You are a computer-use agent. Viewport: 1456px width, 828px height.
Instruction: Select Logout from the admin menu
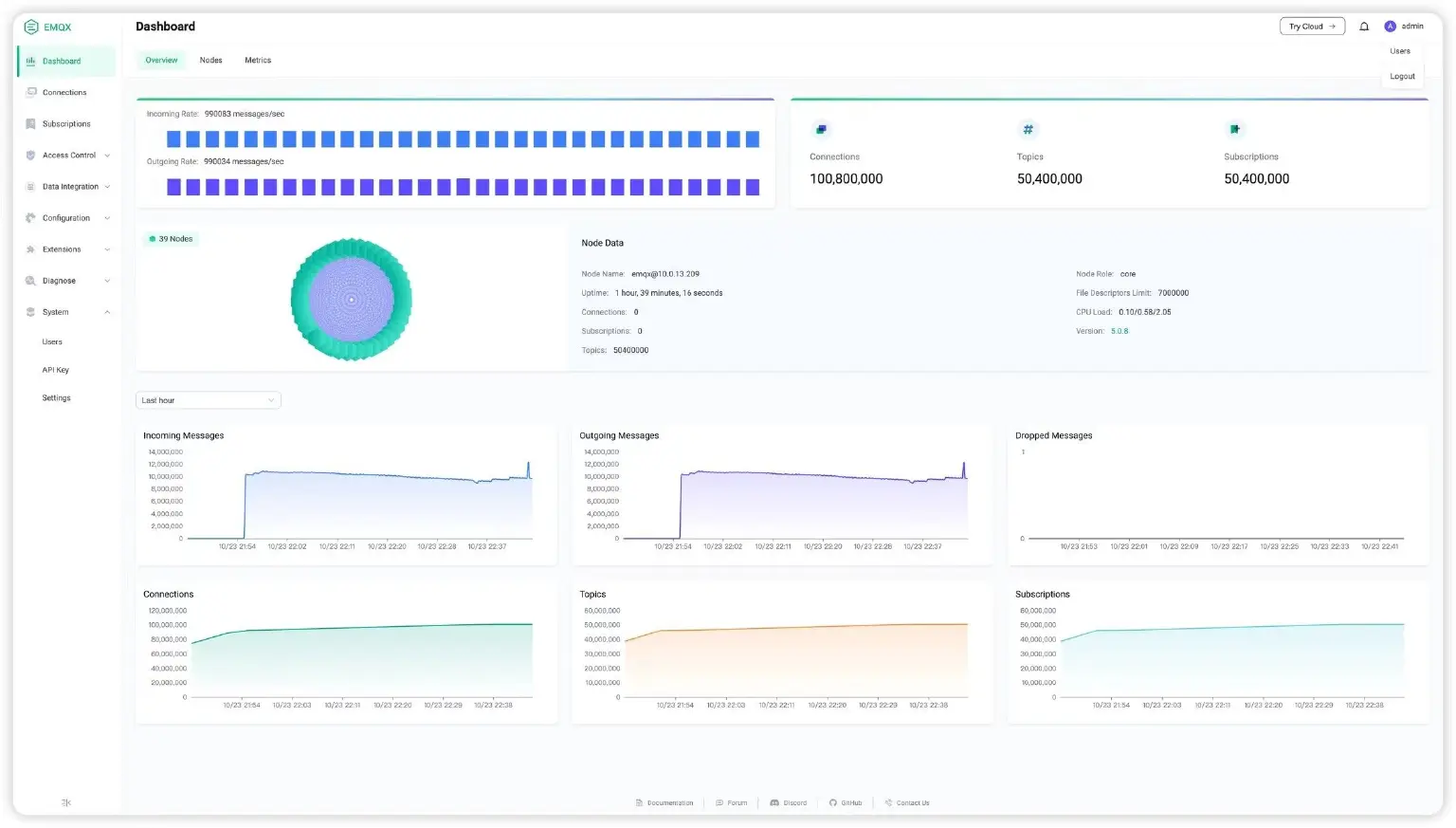[x=1402, y=77]
